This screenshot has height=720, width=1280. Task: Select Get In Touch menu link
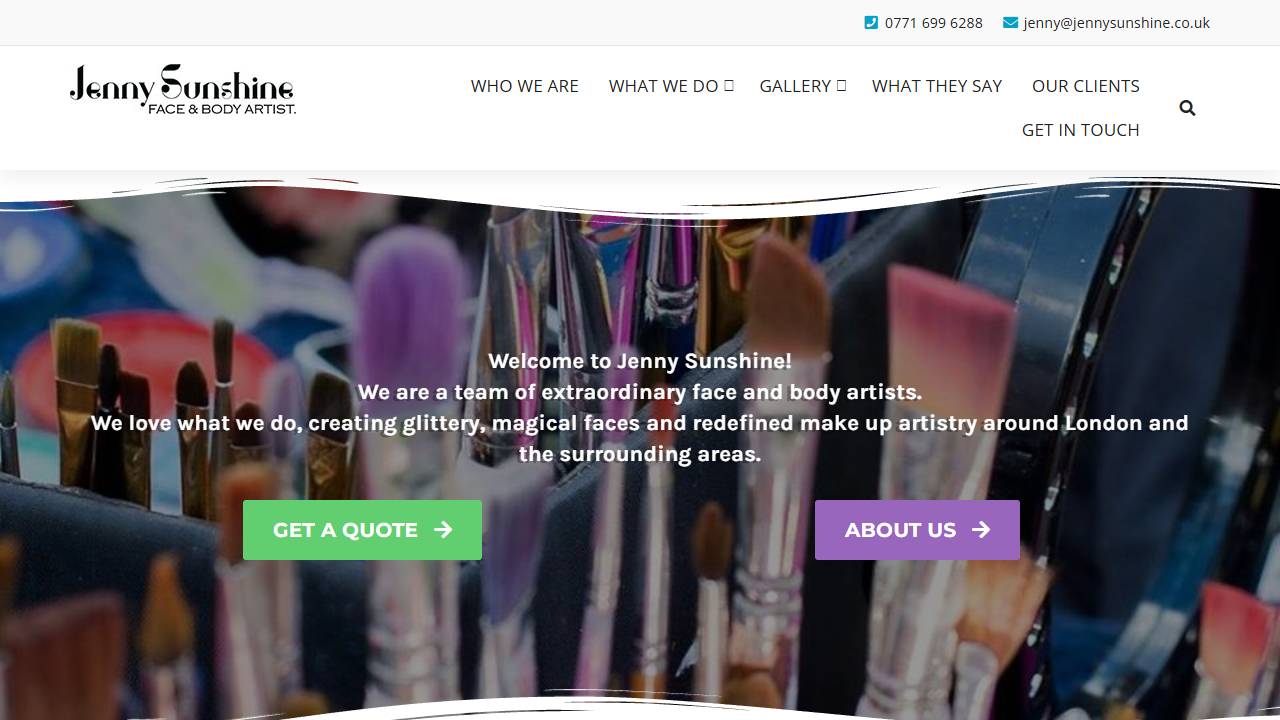coord(1081,130)
